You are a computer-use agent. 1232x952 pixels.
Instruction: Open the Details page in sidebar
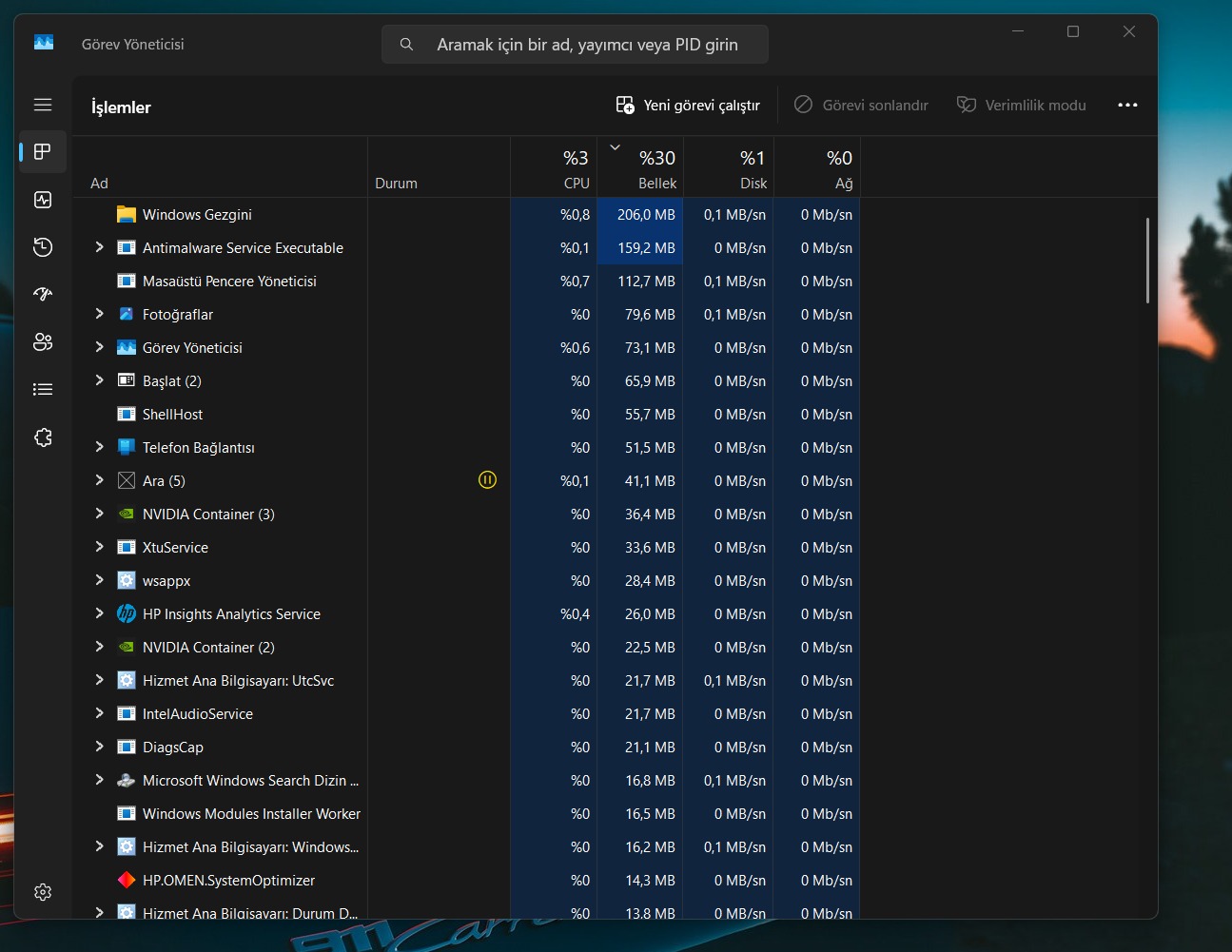pyautogui.click(x=43, y=390)
